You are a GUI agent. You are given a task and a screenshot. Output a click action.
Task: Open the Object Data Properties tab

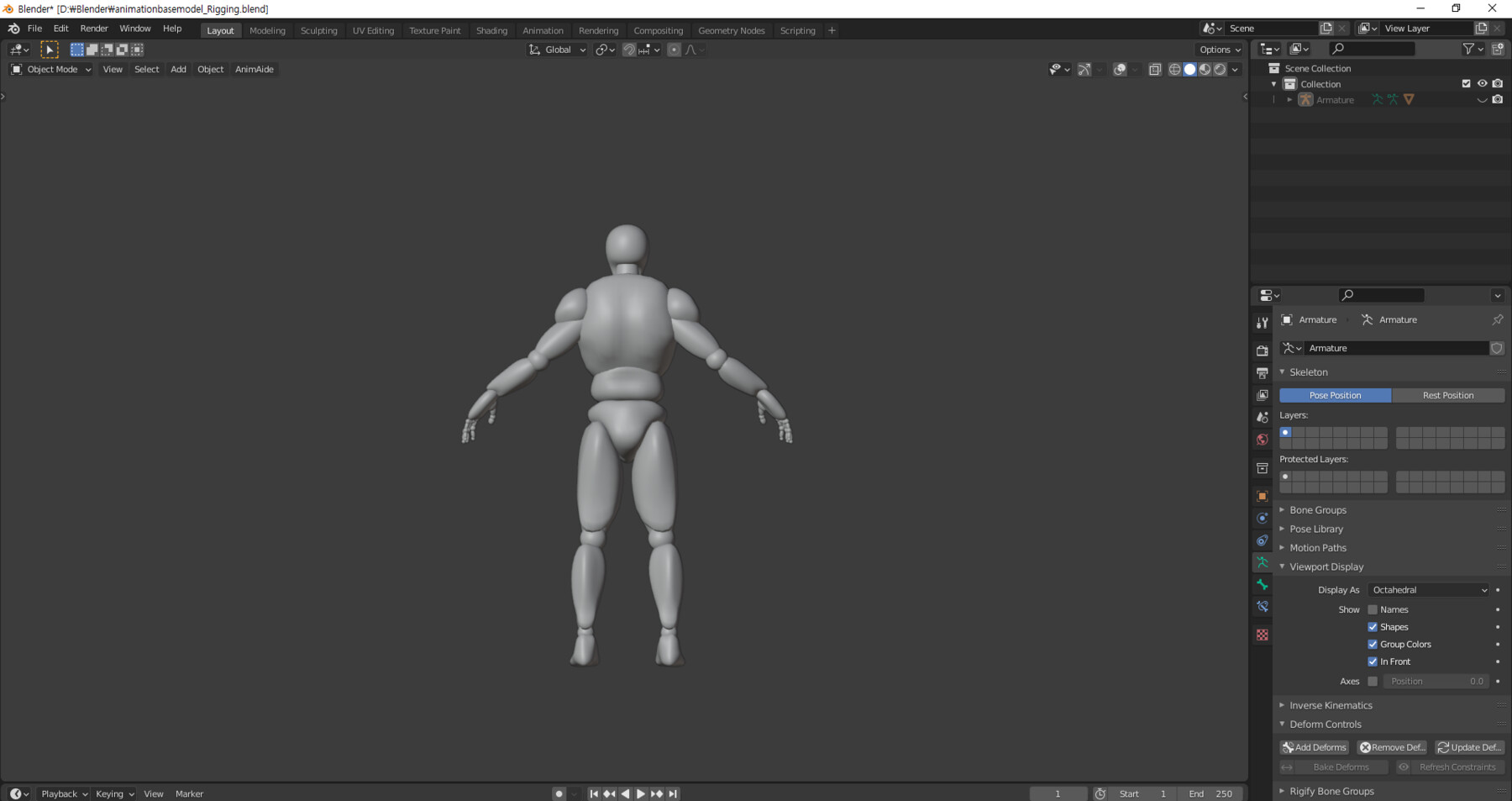(x=1262, y=563)
